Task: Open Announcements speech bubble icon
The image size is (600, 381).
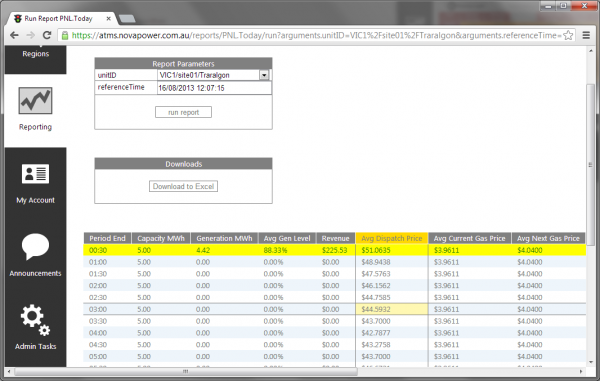Action: point(35,247)
